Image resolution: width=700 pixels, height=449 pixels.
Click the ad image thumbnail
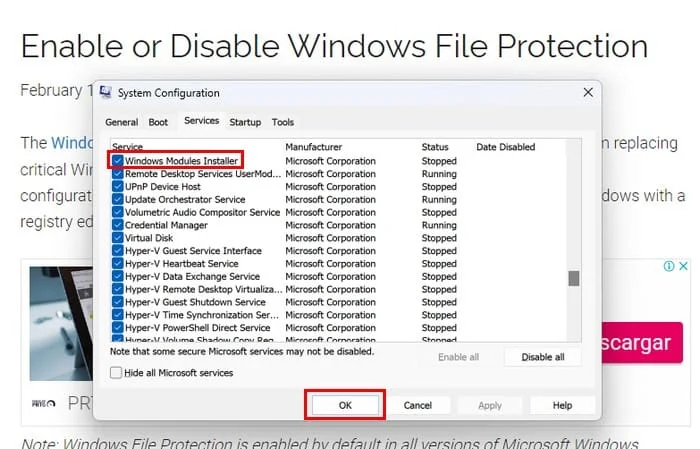61,324
